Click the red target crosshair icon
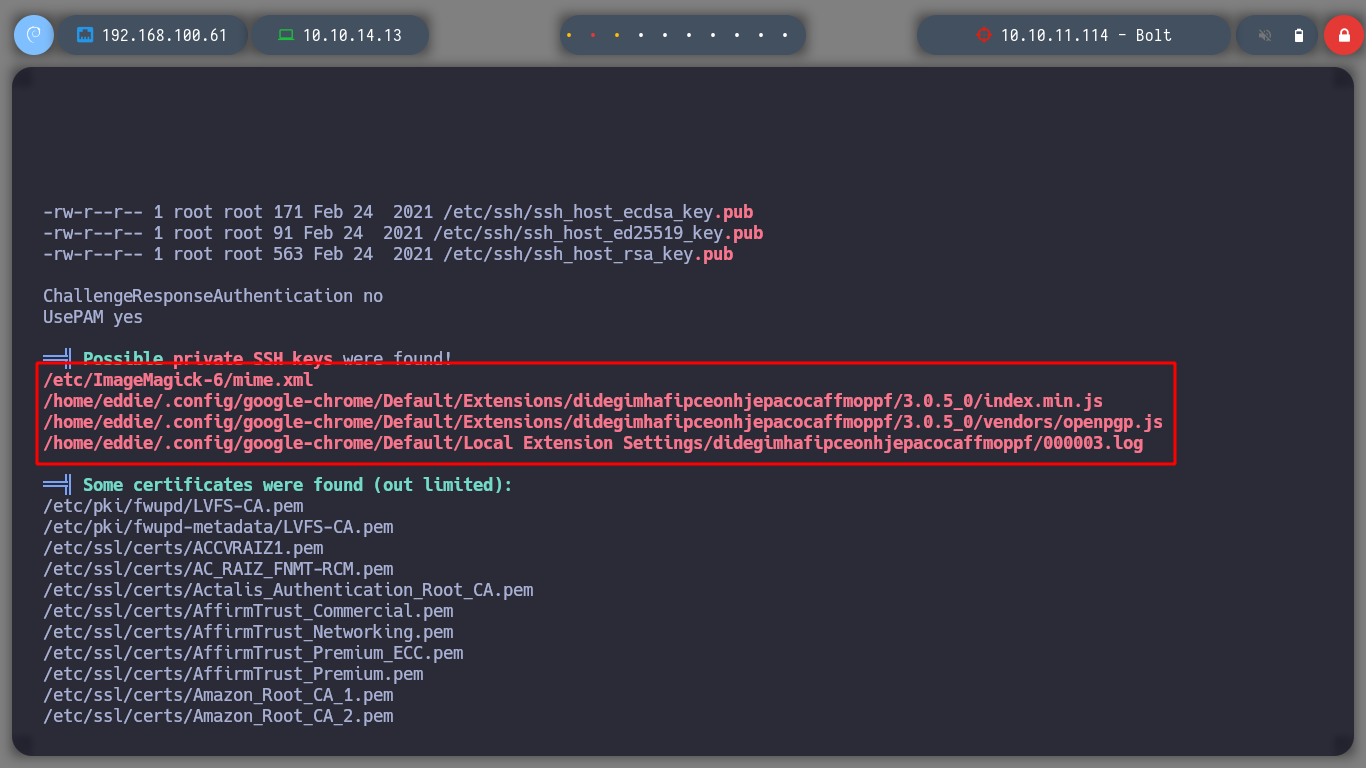 tap(983, 35)
